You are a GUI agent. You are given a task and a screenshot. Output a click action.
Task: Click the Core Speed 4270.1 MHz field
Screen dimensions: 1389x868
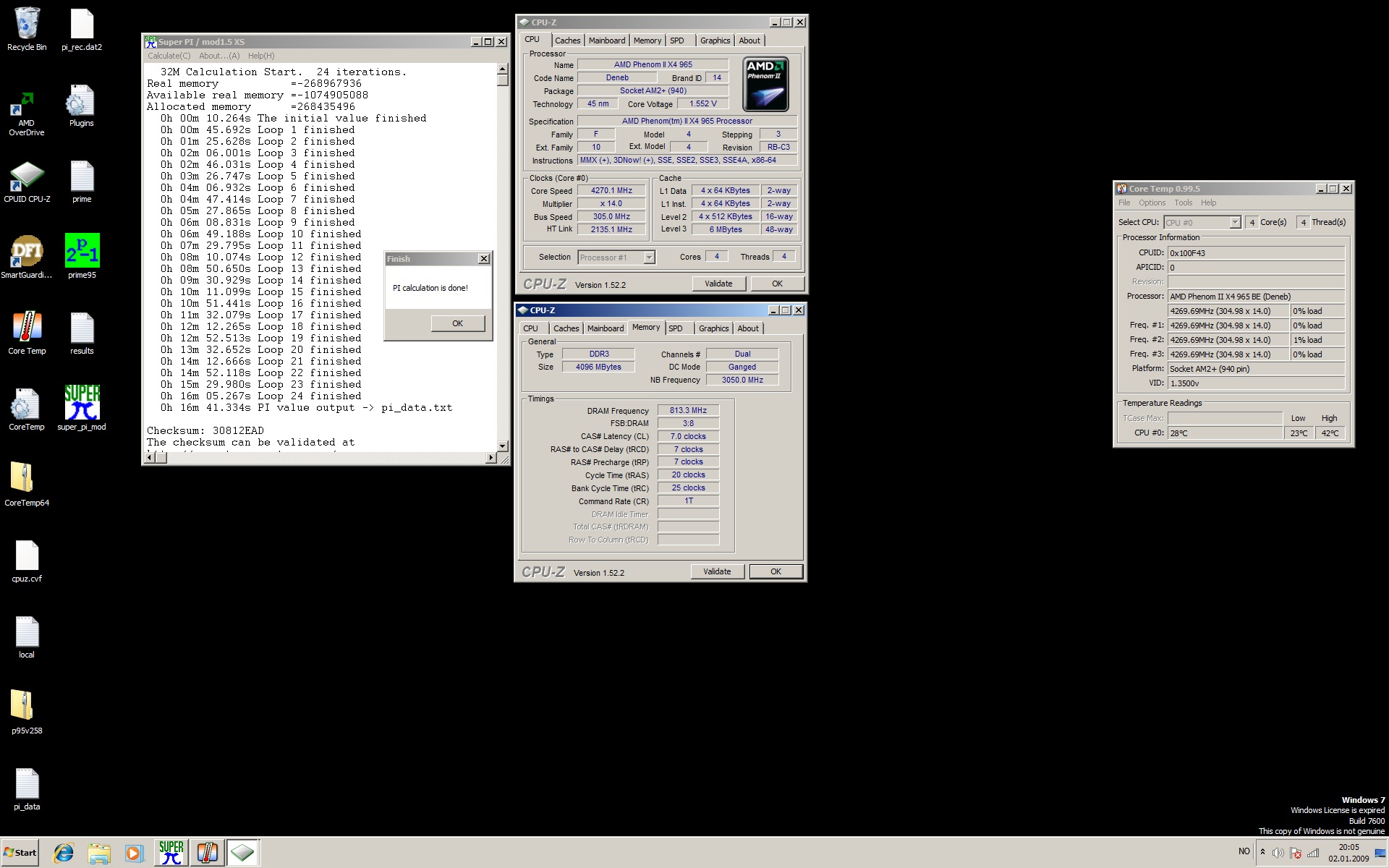click(611, 191)
